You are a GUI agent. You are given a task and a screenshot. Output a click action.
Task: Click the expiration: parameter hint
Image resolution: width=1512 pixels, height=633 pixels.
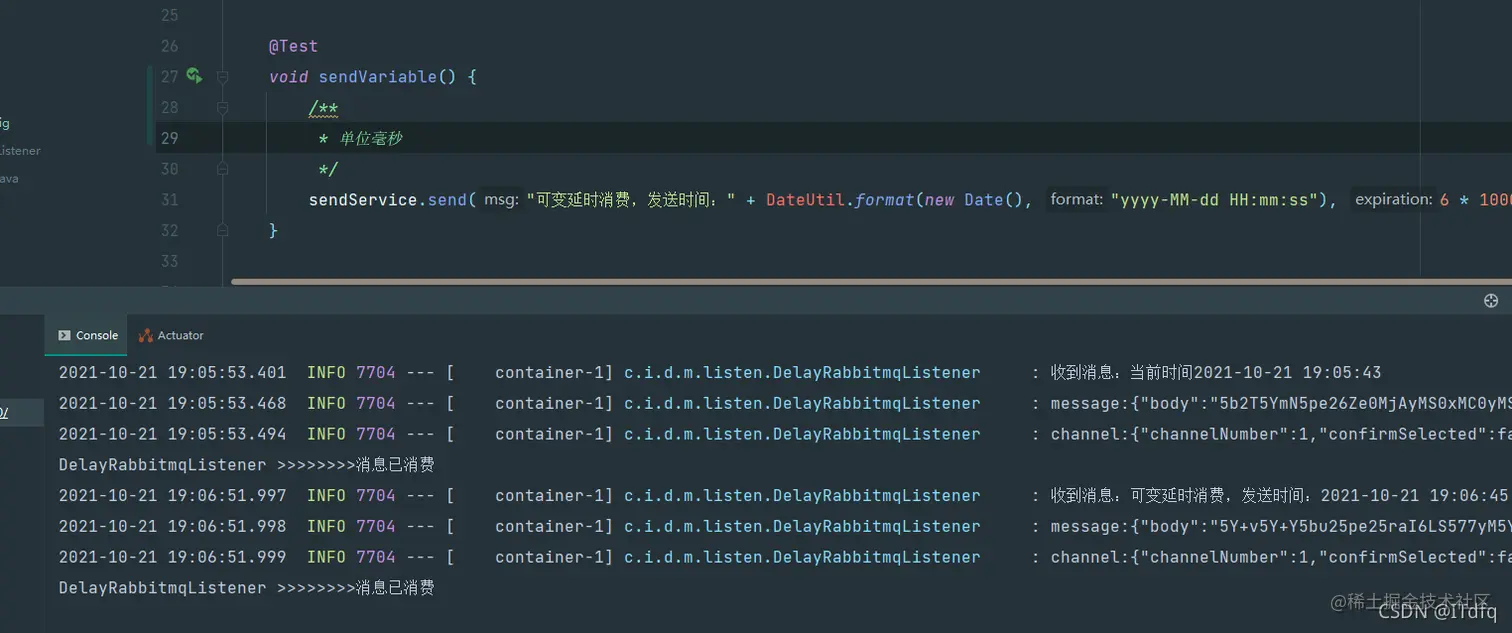pyautogui.click(x=1394, y=200)
